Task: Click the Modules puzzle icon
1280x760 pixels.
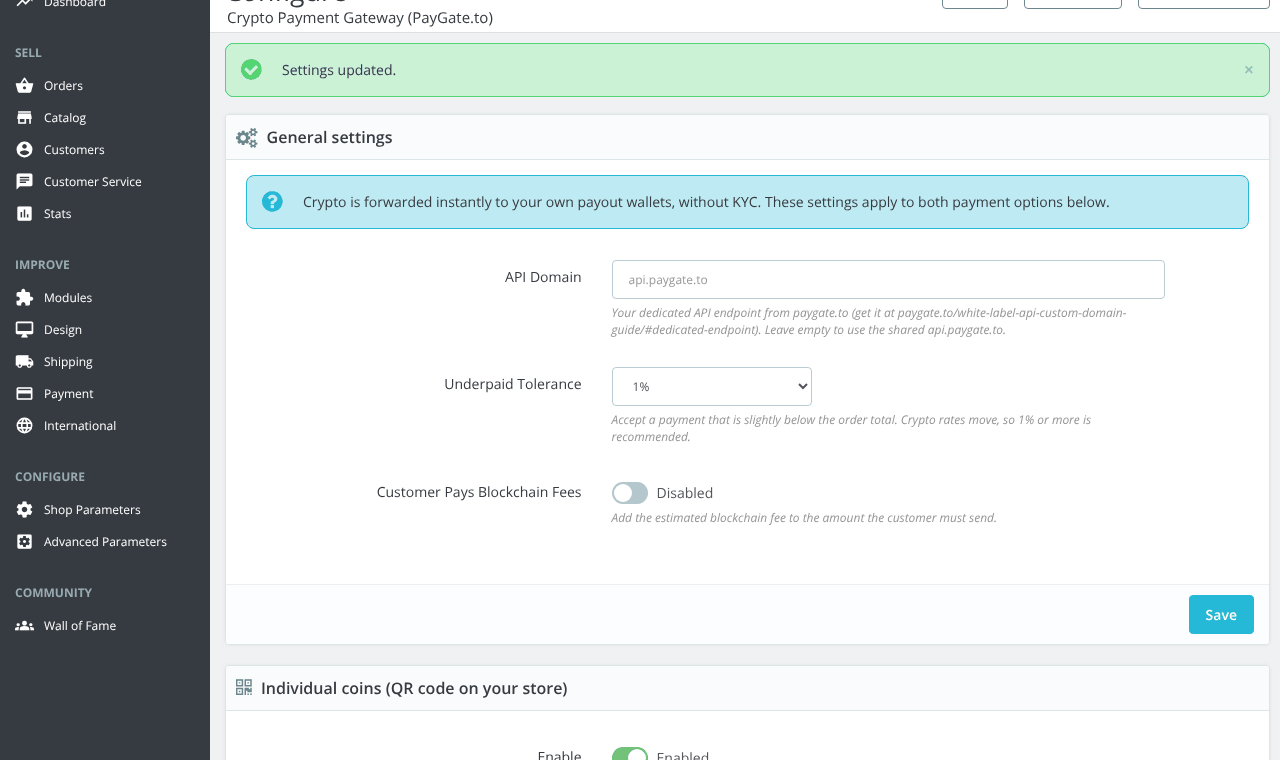Action: pos(25,298)
